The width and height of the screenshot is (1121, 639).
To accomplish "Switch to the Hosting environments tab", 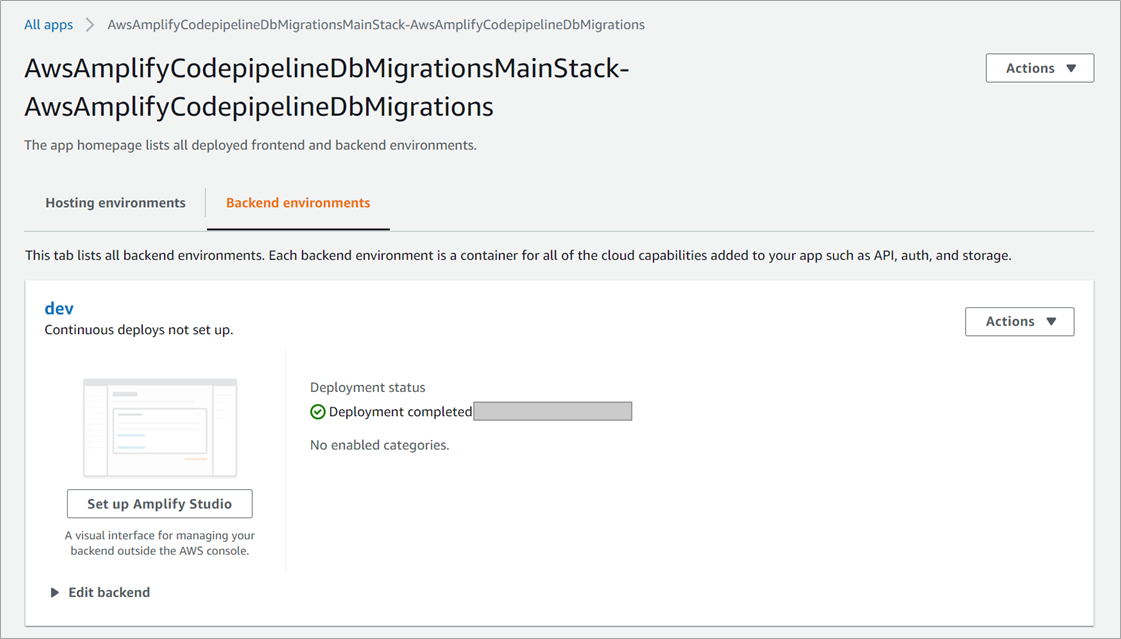I will 115,203.
